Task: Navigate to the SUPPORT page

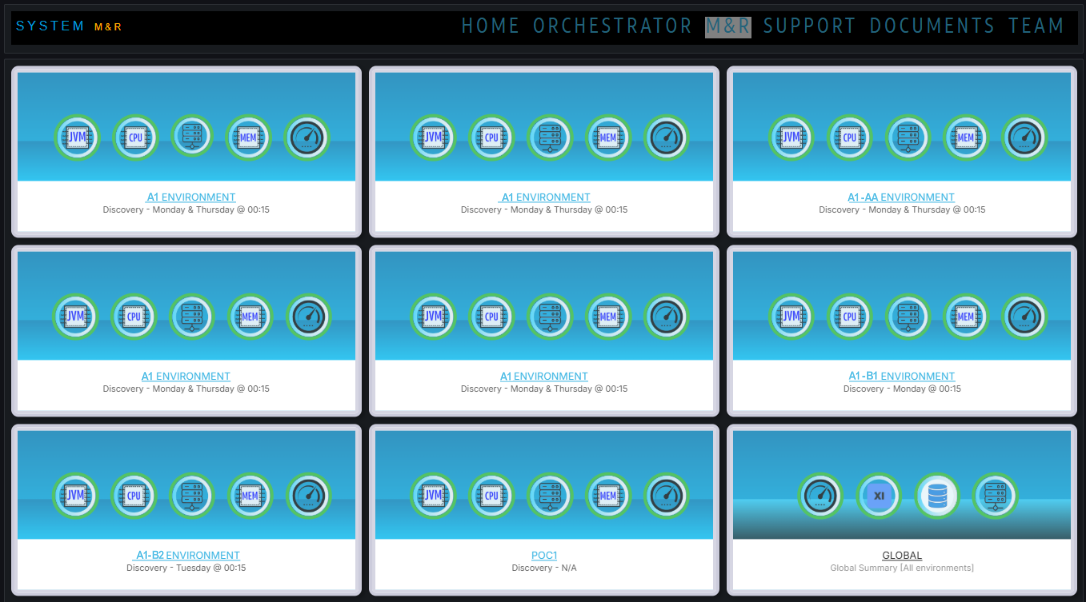Action: pos(809,26)
